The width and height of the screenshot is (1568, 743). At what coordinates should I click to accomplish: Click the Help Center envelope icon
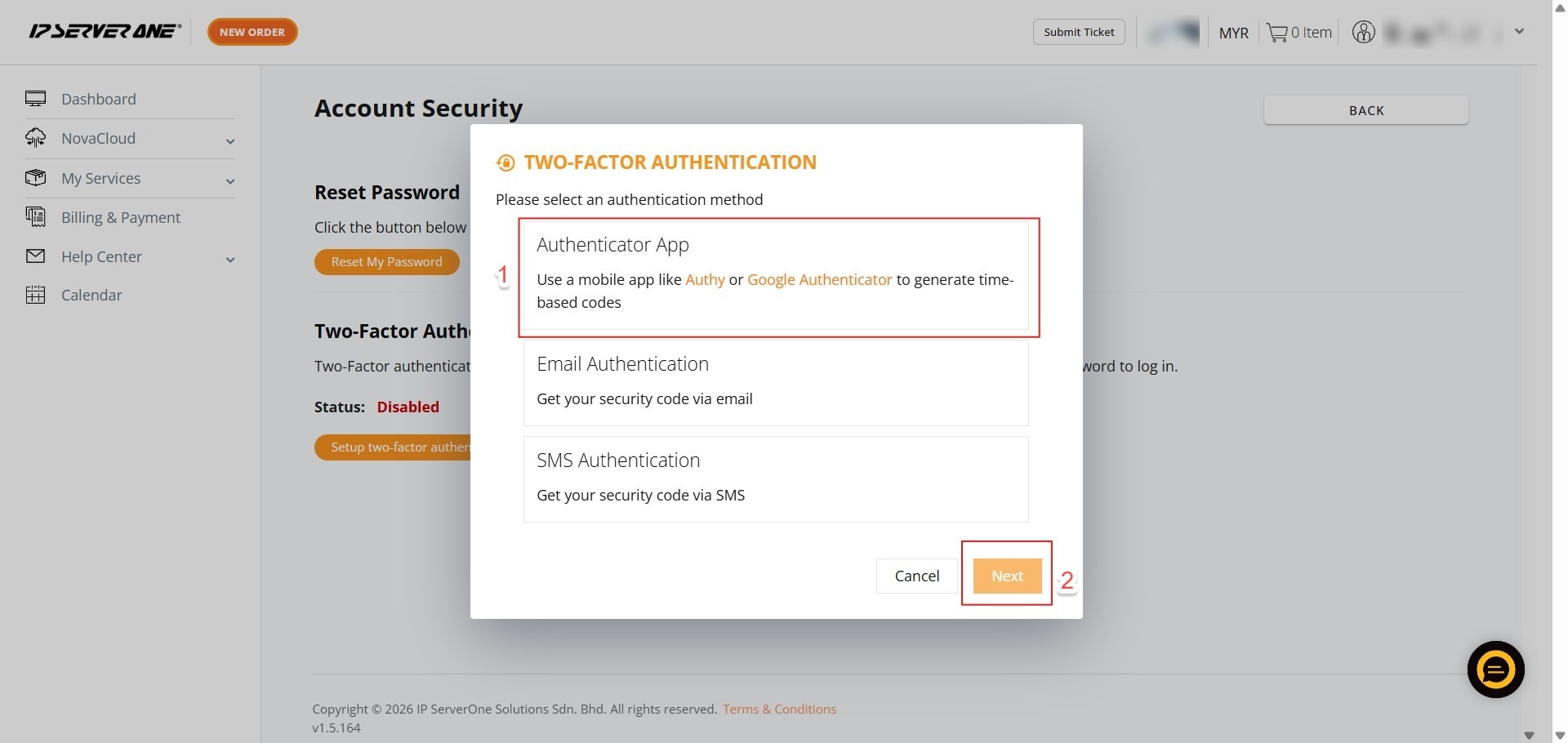point(35,256)
